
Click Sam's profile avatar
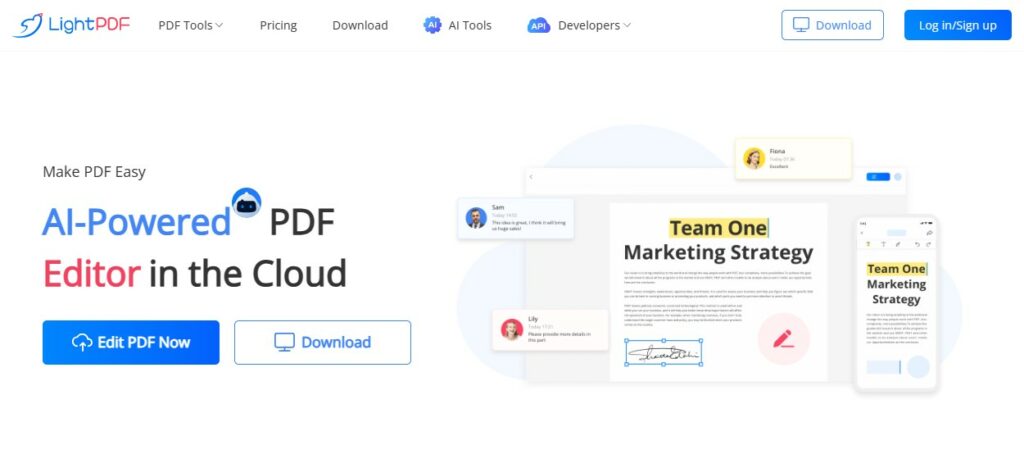[x=476, y=219]
